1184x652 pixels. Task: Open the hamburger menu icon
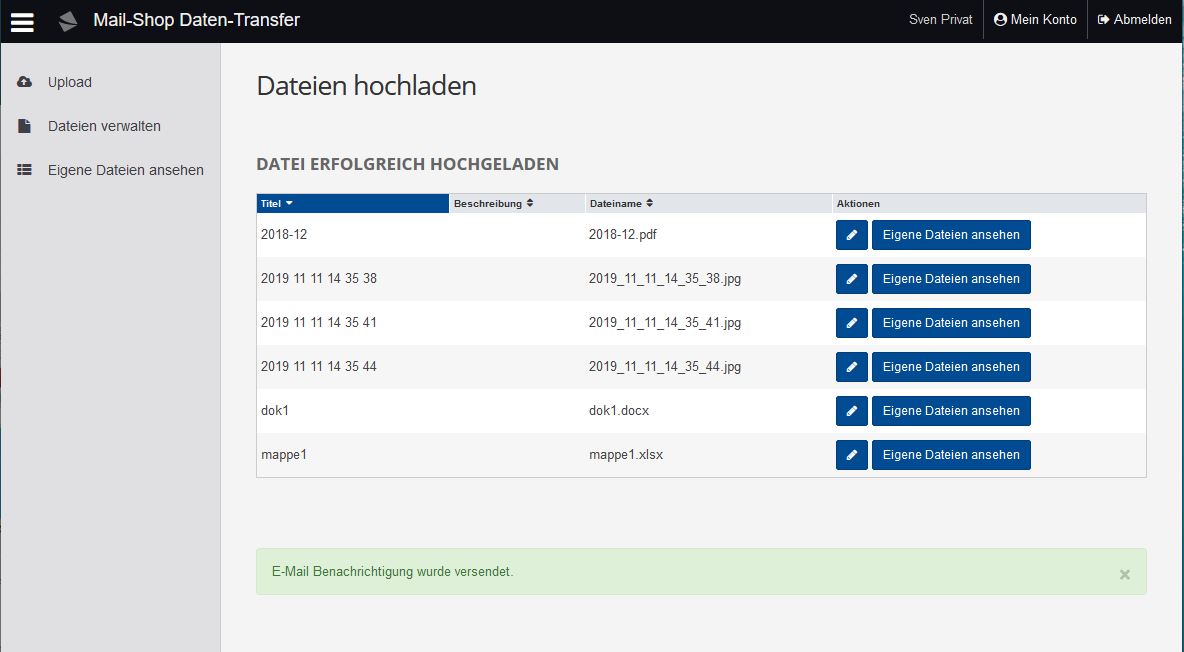[x=22, y=21]
